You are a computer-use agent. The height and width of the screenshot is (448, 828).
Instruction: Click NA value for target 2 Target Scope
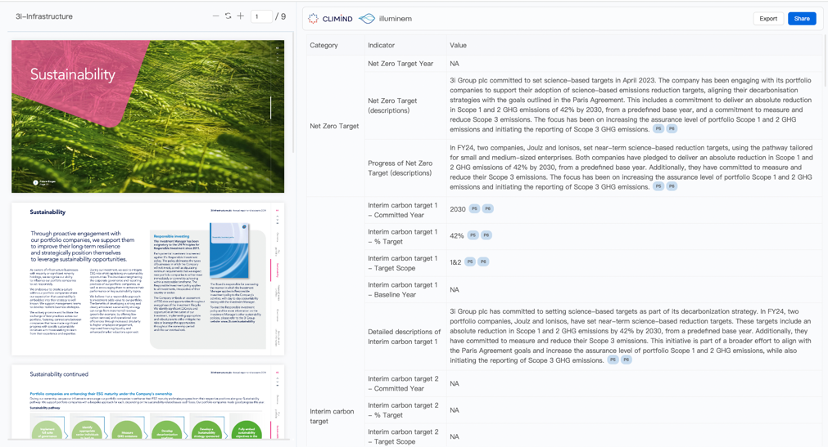(x=454, y=436)
